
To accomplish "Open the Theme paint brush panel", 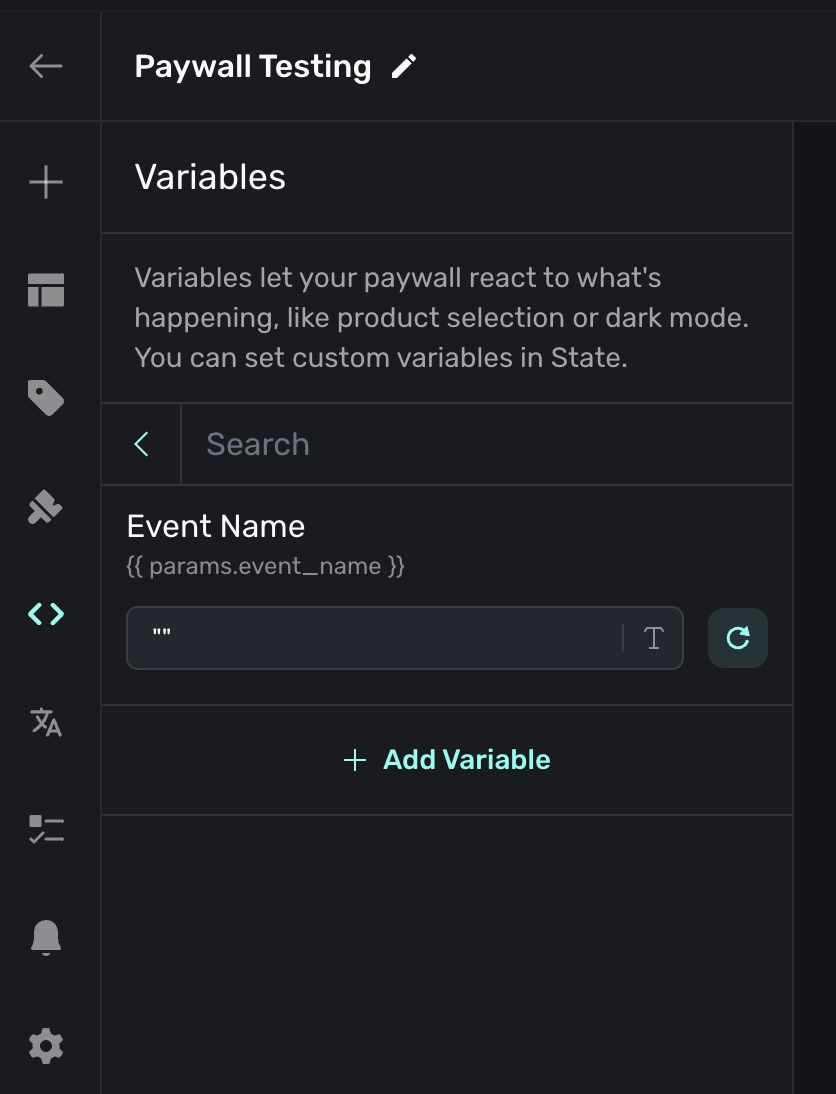I will point(46,508).
